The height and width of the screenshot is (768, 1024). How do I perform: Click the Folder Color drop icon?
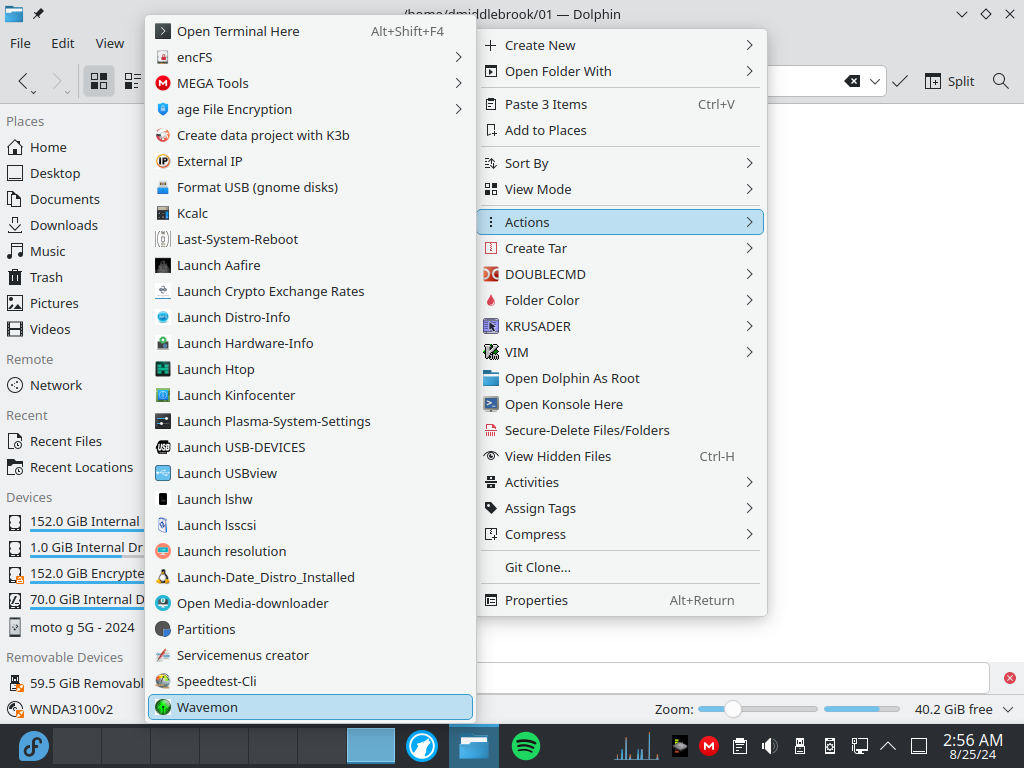coord(490,300)
